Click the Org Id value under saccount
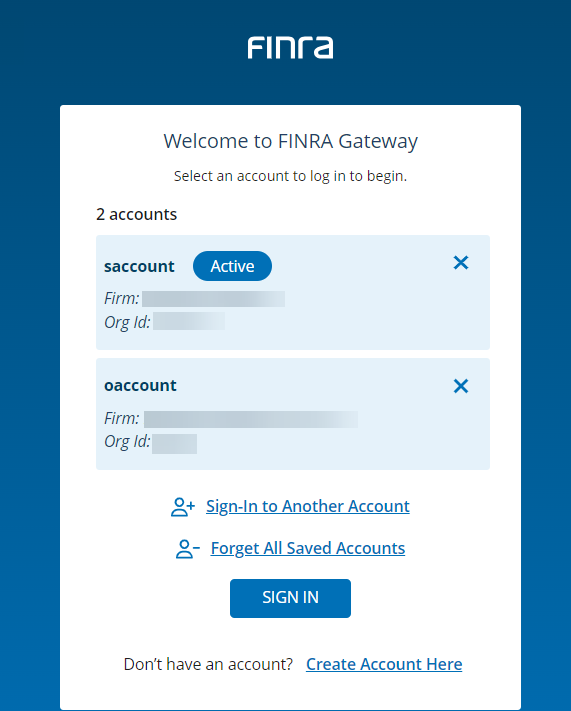The height and width of the screenshot is (711, 571). (x=189, y=321)
